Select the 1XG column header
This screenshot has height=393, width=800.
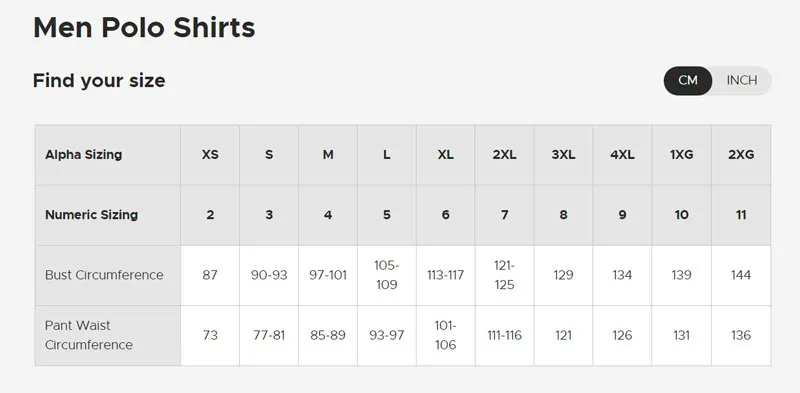click(x=681, y=155)
